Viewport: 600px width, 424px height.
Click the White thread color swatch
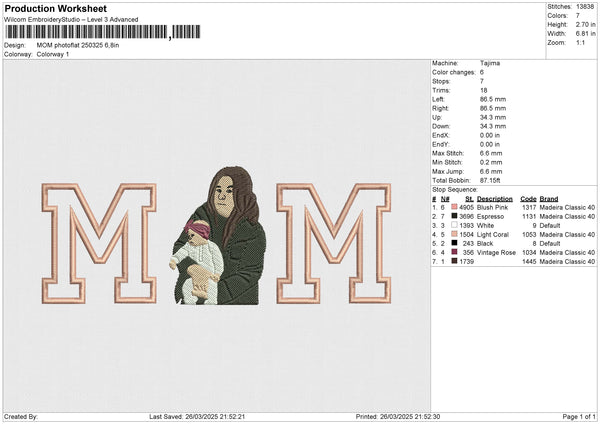tap(454, 225)
